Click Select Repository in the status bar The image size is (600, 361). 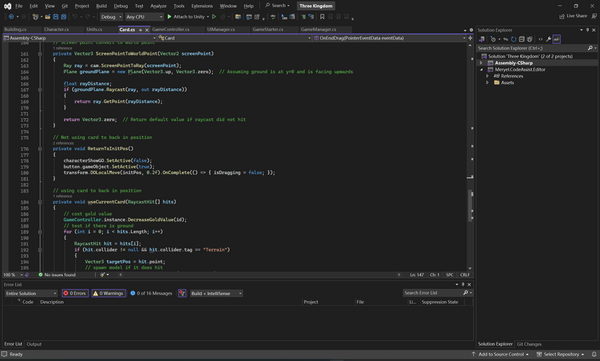tap(561, 354)
